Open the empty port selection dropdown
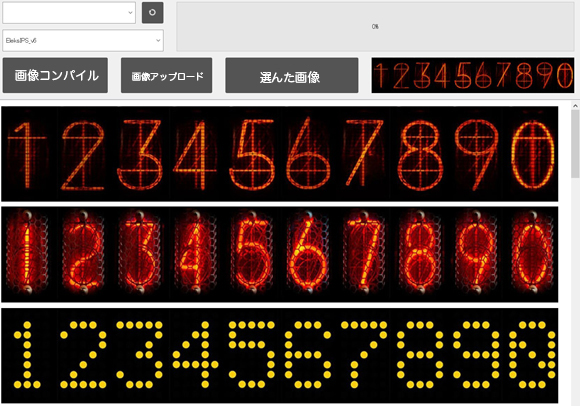The image size is (580, 406). [69, 13]
